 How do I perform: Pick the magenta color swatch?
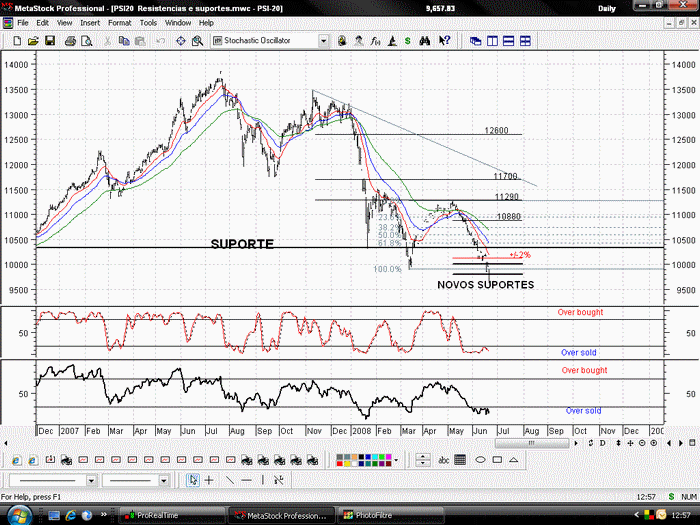tap(388, 457)
